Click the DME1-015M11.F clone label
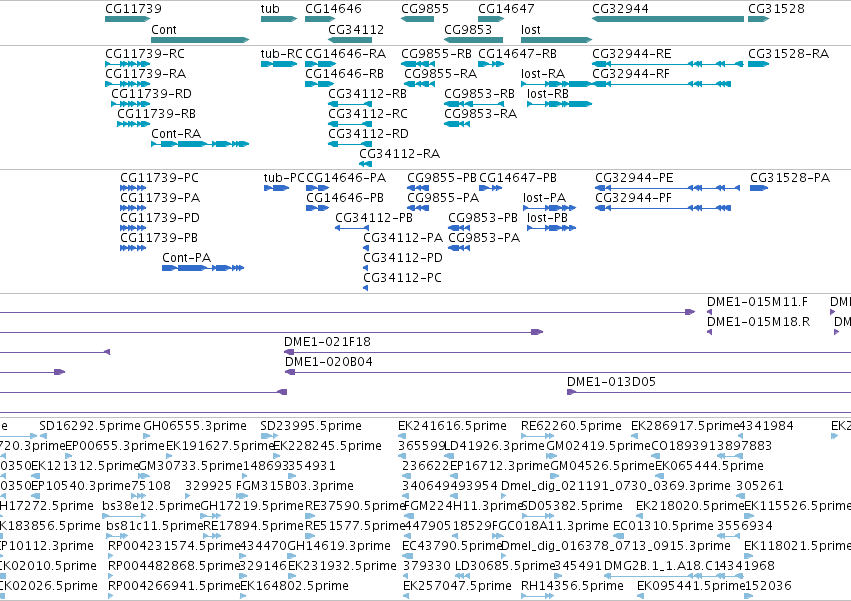Image resolution: width=851 pixels, height=601 pixels. pos(757,302)
